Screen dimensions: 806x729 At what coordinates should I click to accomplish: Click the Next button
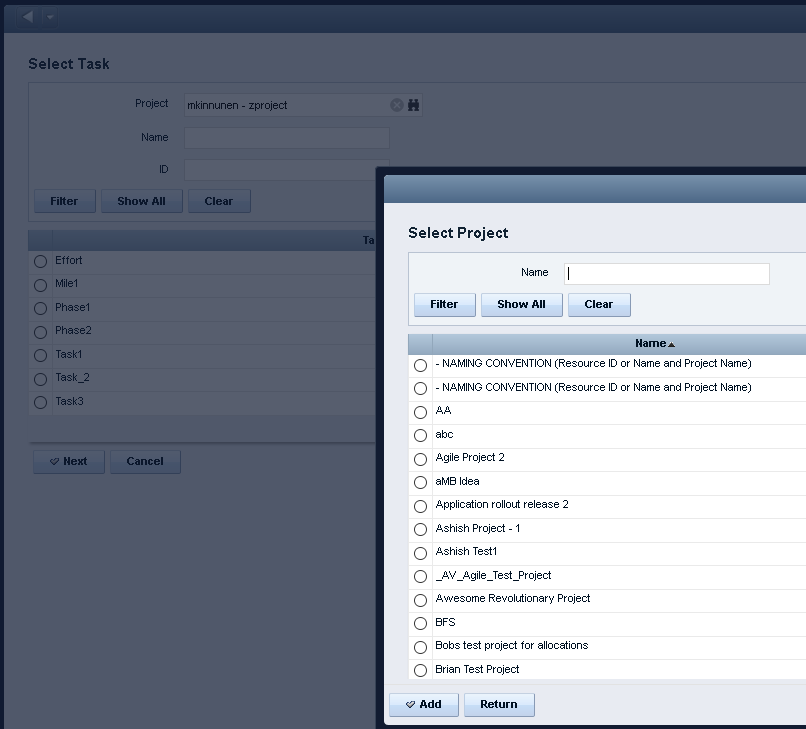(69, 462)
